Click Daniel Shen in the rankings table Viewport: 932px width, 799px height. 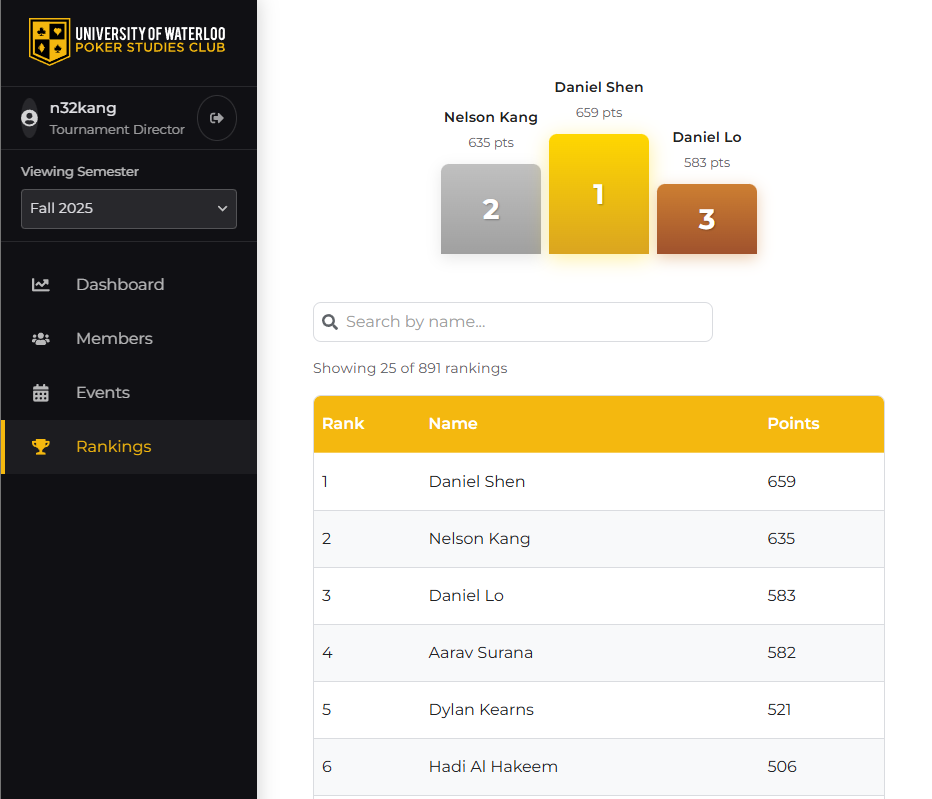(x=477, y=482)
